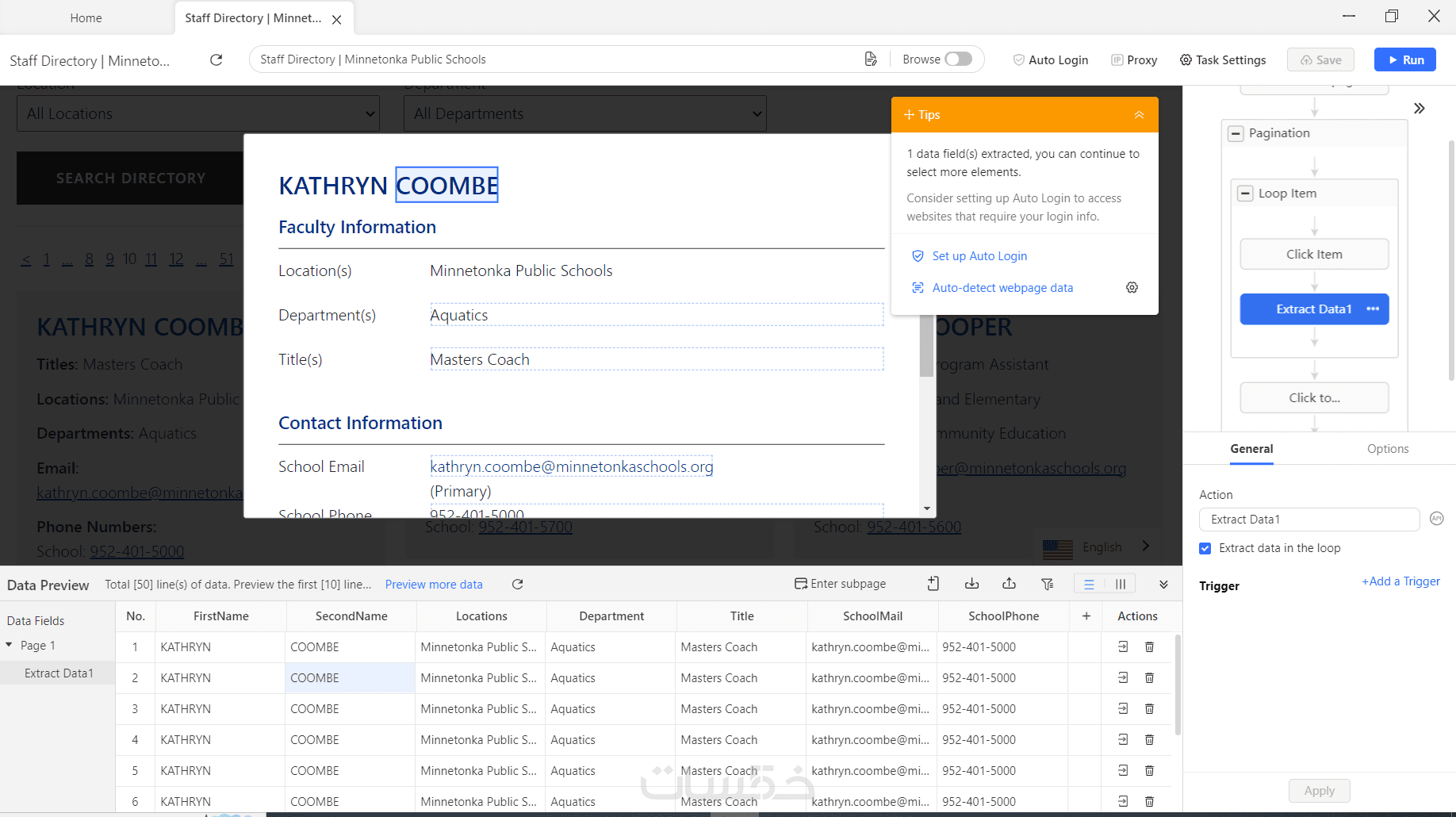1456x817 pixels.
Task: Click the Run button
Action: (1404, 59)
